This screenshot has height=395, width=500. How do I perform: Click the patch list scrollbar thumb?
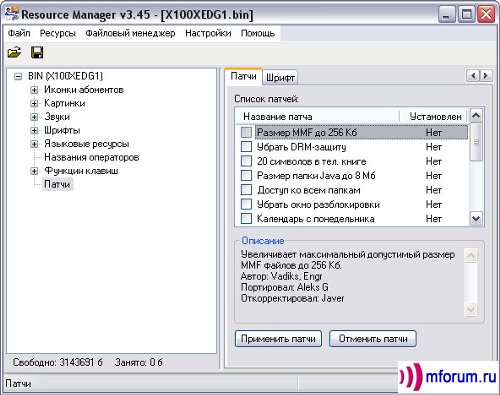point(476,142)
